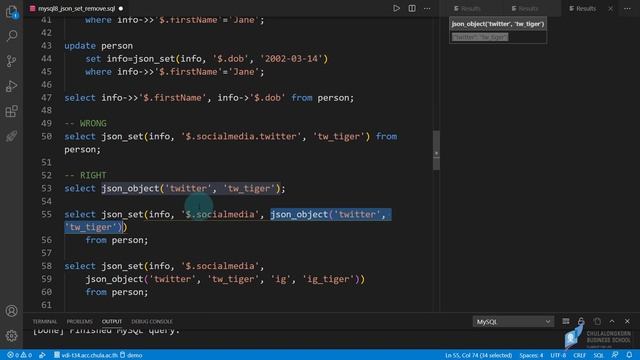The width and height of the screenshot is (640, 360).
Task: Switch to the first Results tab
Action: click(x=467, y=8)
